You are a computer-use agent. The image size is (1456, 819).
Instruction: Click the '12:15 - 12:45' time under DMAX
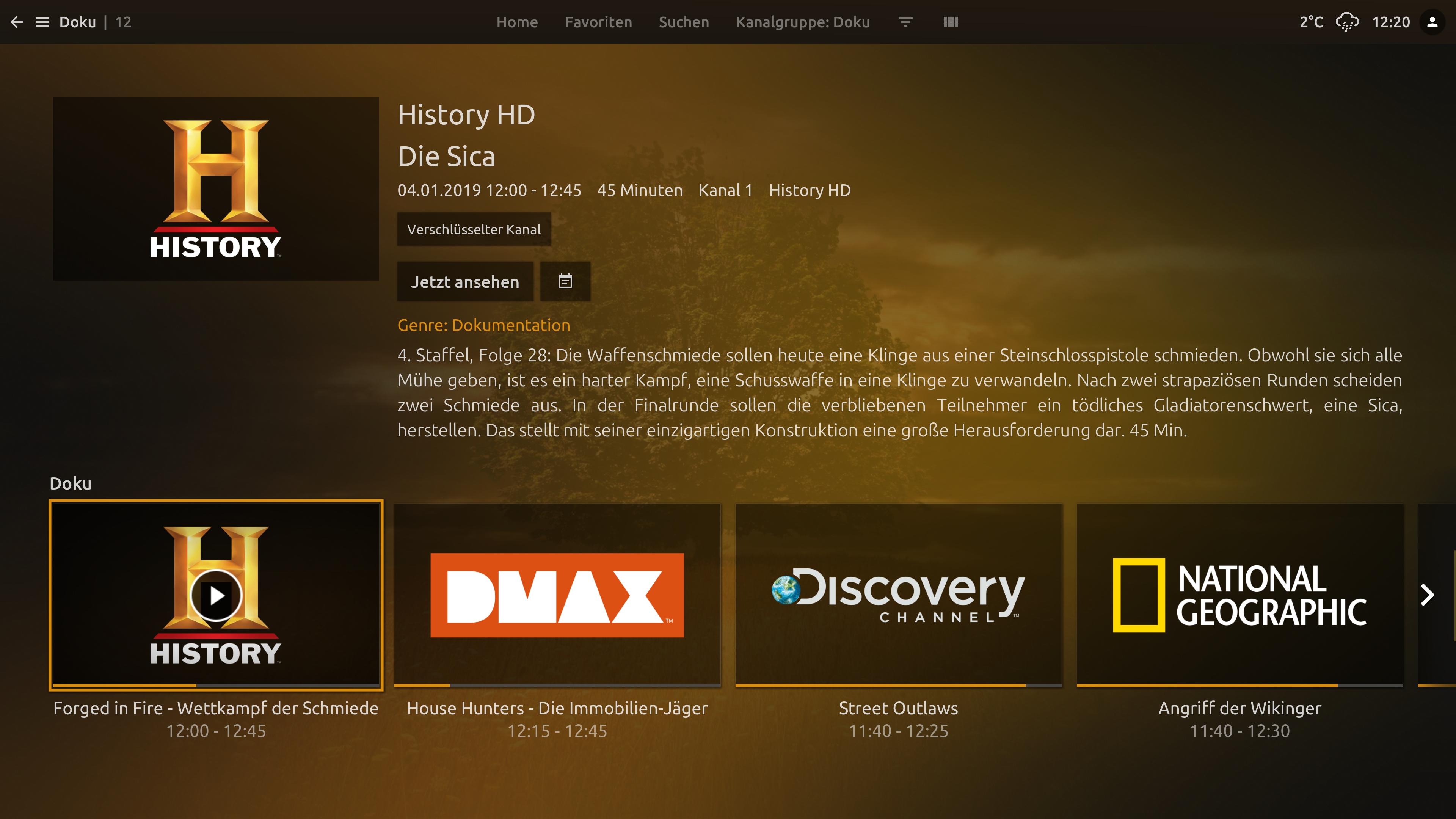tap(557, 731)
